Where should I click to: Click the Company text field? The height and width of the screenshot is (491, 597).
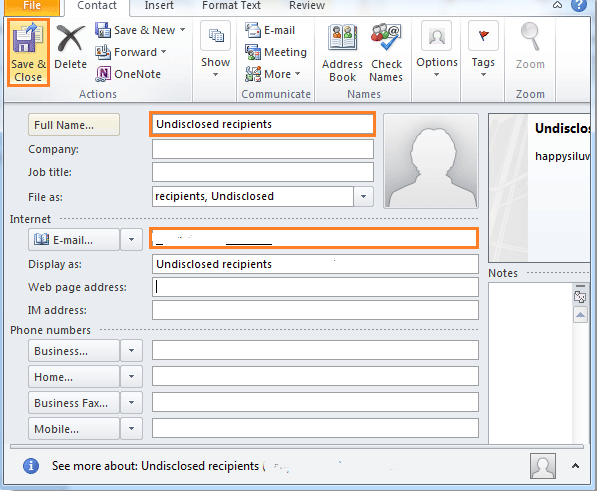tap(263, 149)
